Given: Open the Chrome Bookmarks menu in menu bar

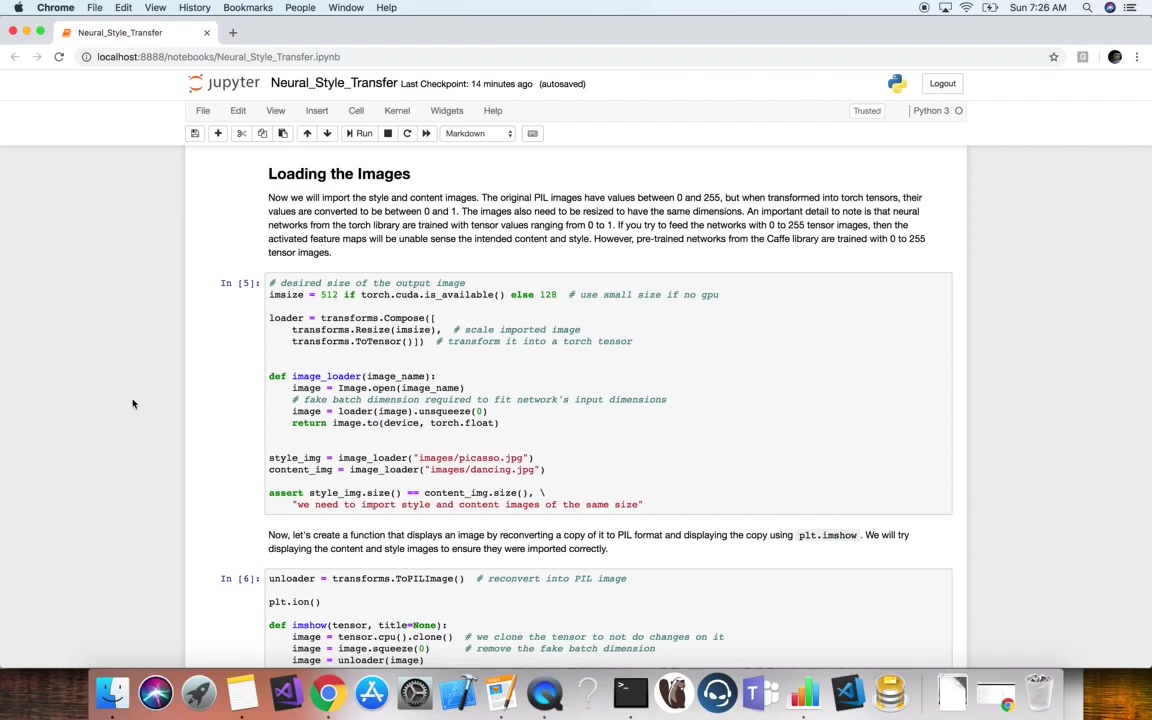Looking at the screenshot, I should 248,7.
